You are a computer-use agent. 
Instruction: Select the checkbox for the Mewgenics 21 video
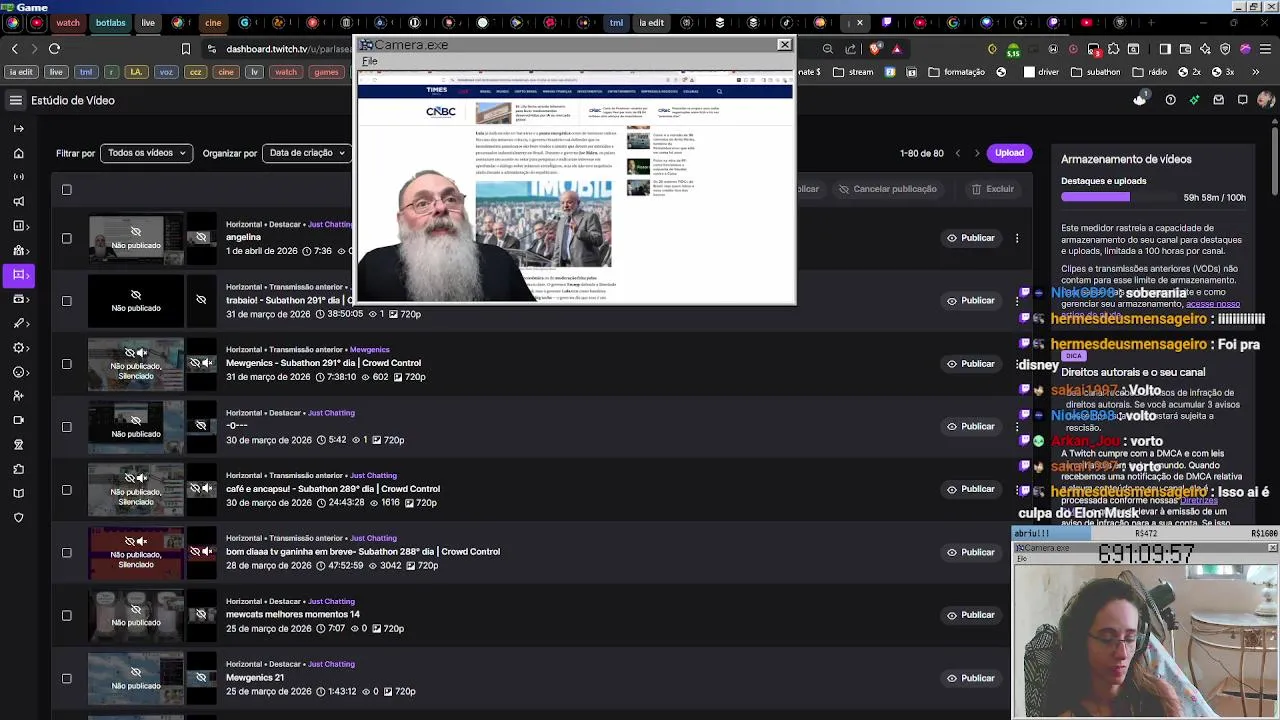(x=67, y=678)
